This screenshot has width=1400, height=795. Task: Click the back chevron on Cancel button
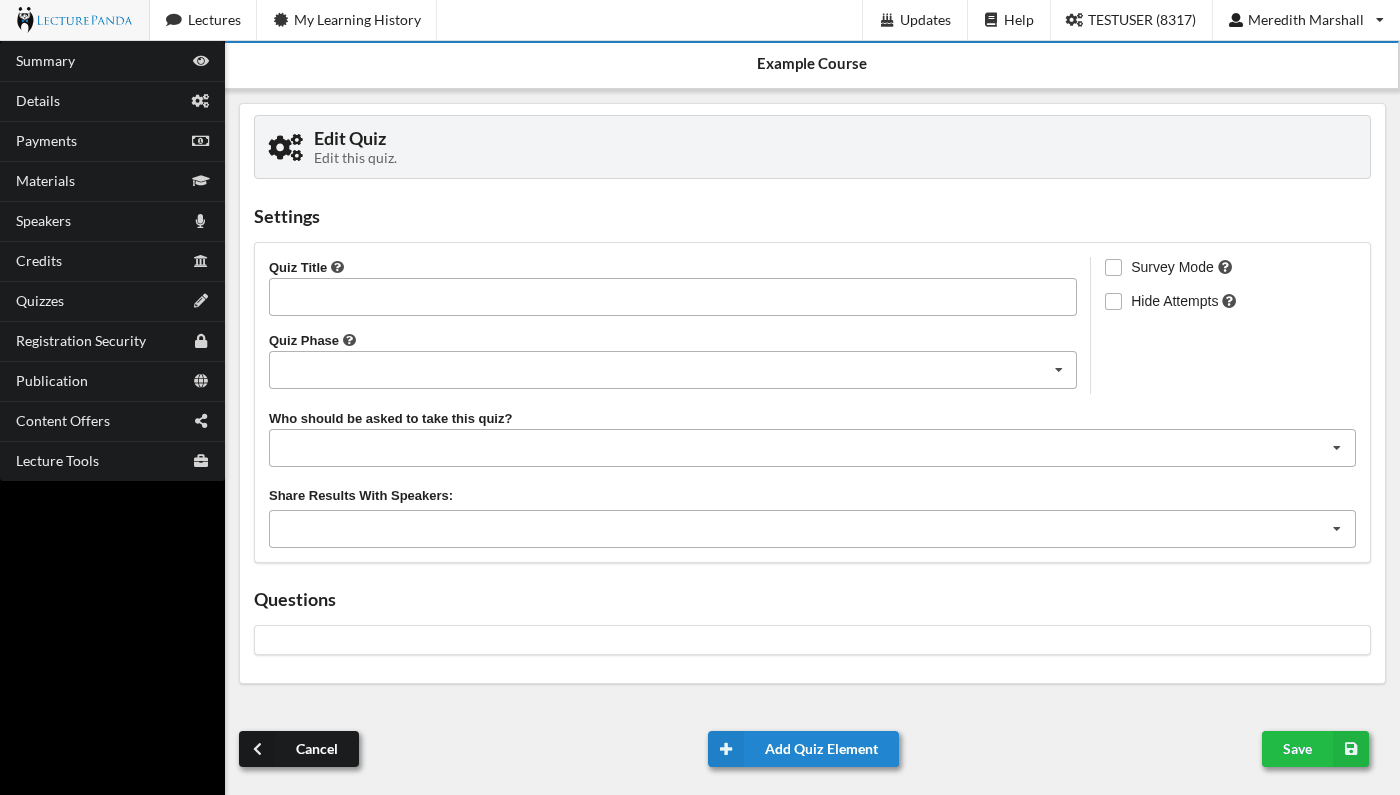[x=258, y=749]
